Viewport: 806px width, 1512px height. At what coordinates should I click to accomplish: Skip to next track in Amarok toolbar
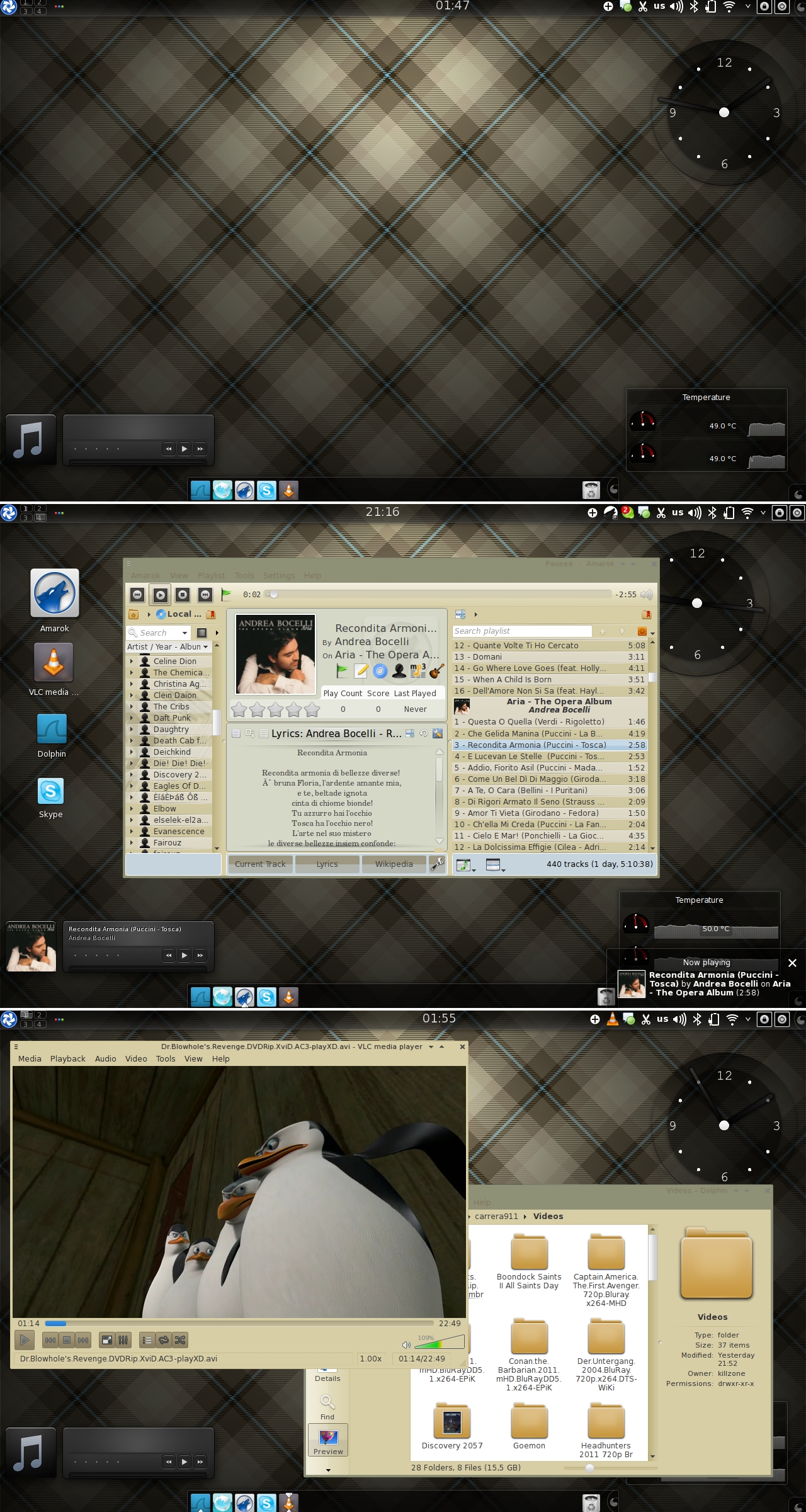point(205,594)
